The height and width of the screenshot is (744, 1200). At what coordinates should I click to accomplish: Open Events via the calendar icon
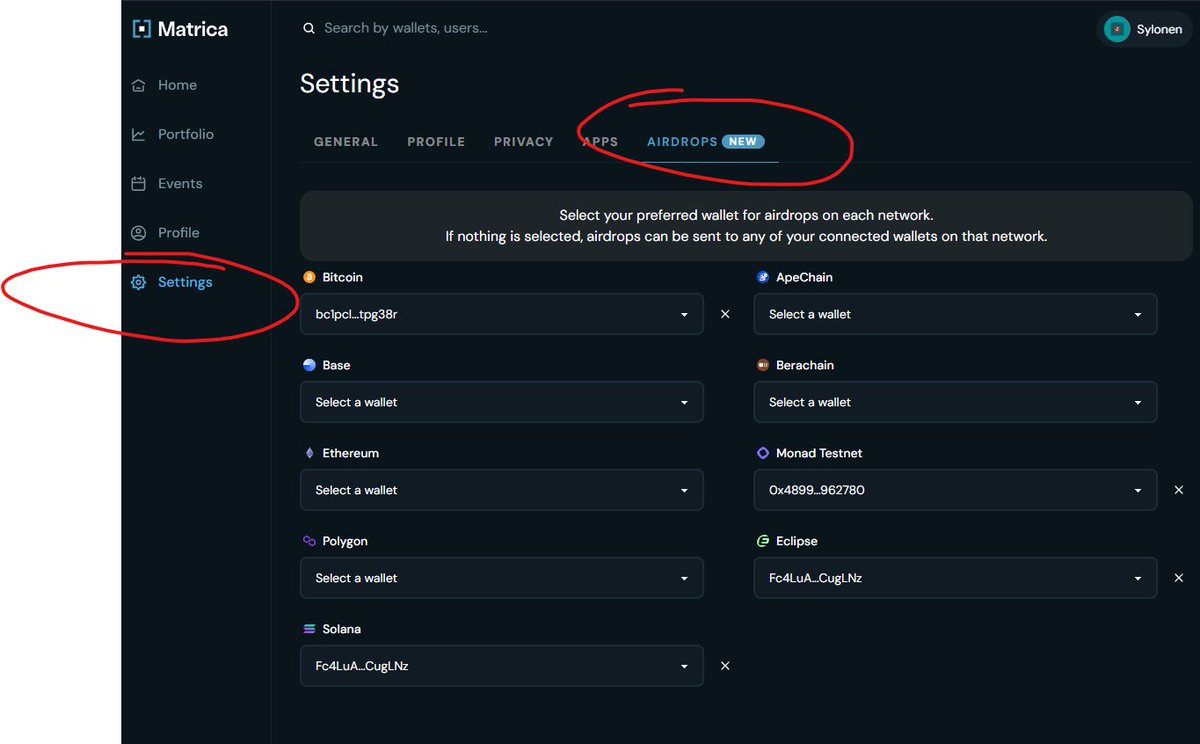[138, 183]
